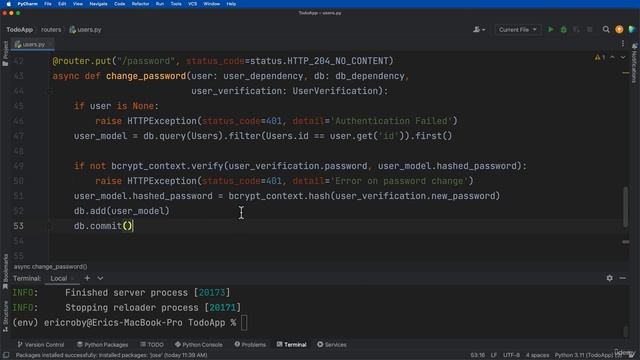
Task: Open the JetBrains Toolbox icon at toolbar end
Action: click(632, 29)
